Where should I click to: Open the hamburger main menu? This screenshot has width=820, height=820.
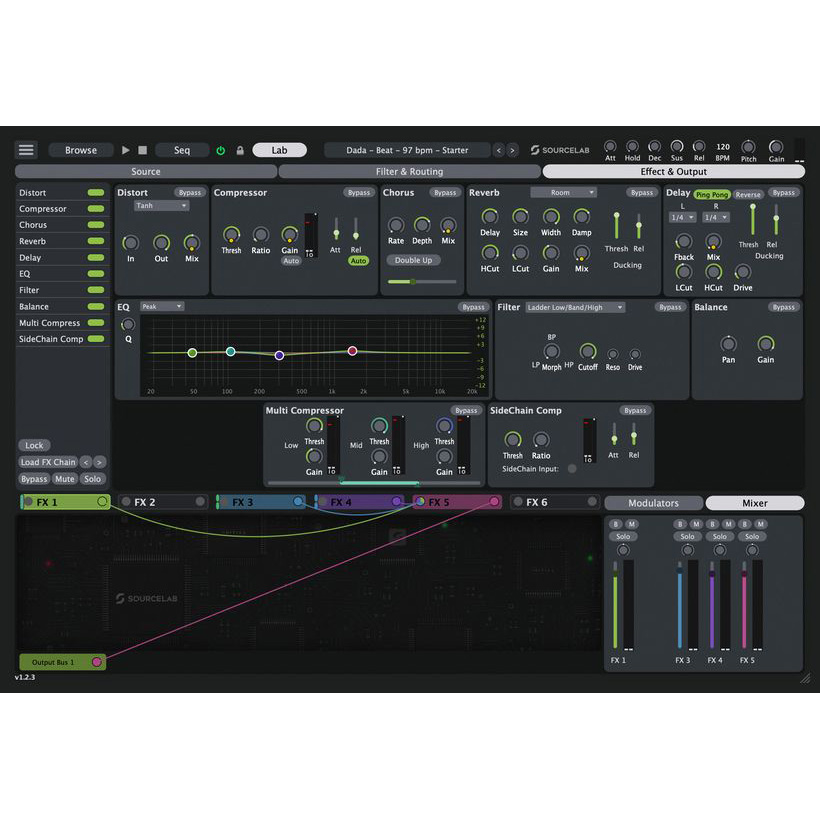(x=26, y=150)
